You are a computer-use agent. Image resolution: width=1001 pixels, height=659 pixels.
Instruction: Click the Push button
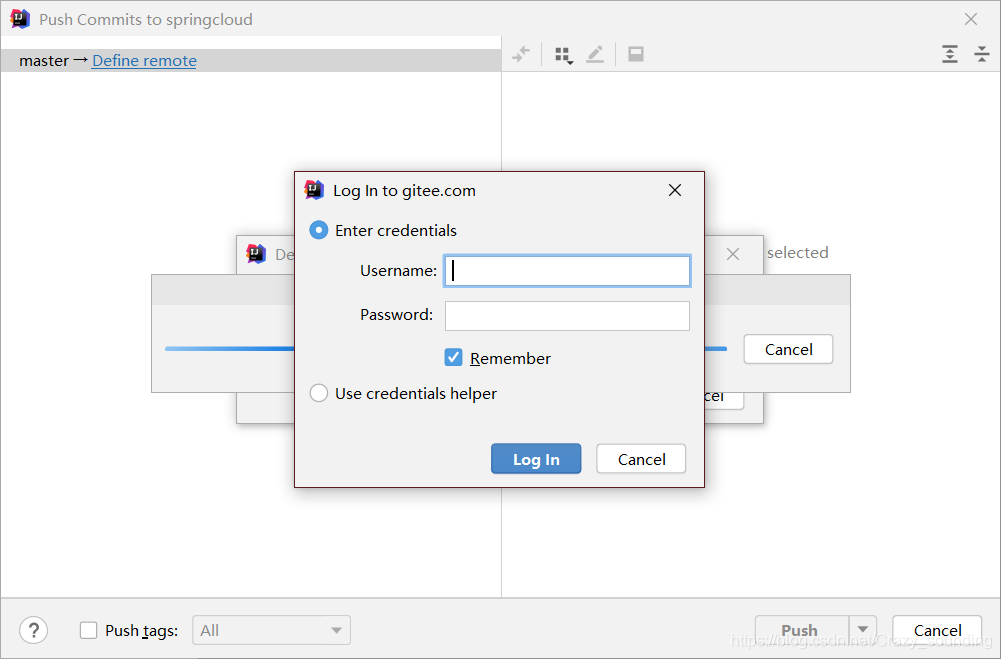pos(802,630)
